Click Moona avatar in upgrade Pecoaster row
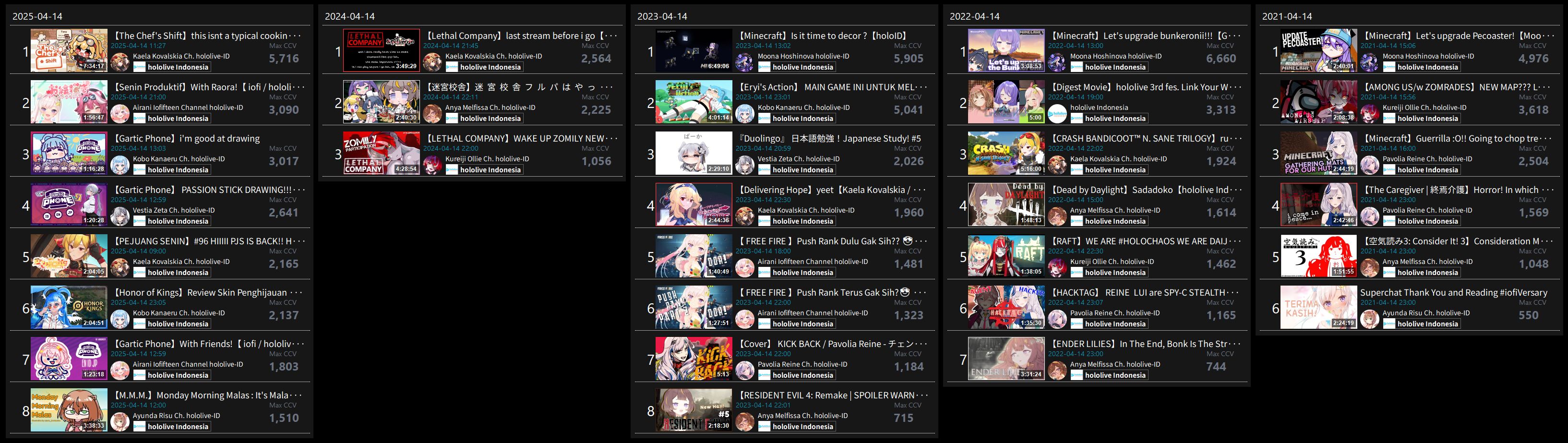The image size is (1568, 443). (1370, 62)
